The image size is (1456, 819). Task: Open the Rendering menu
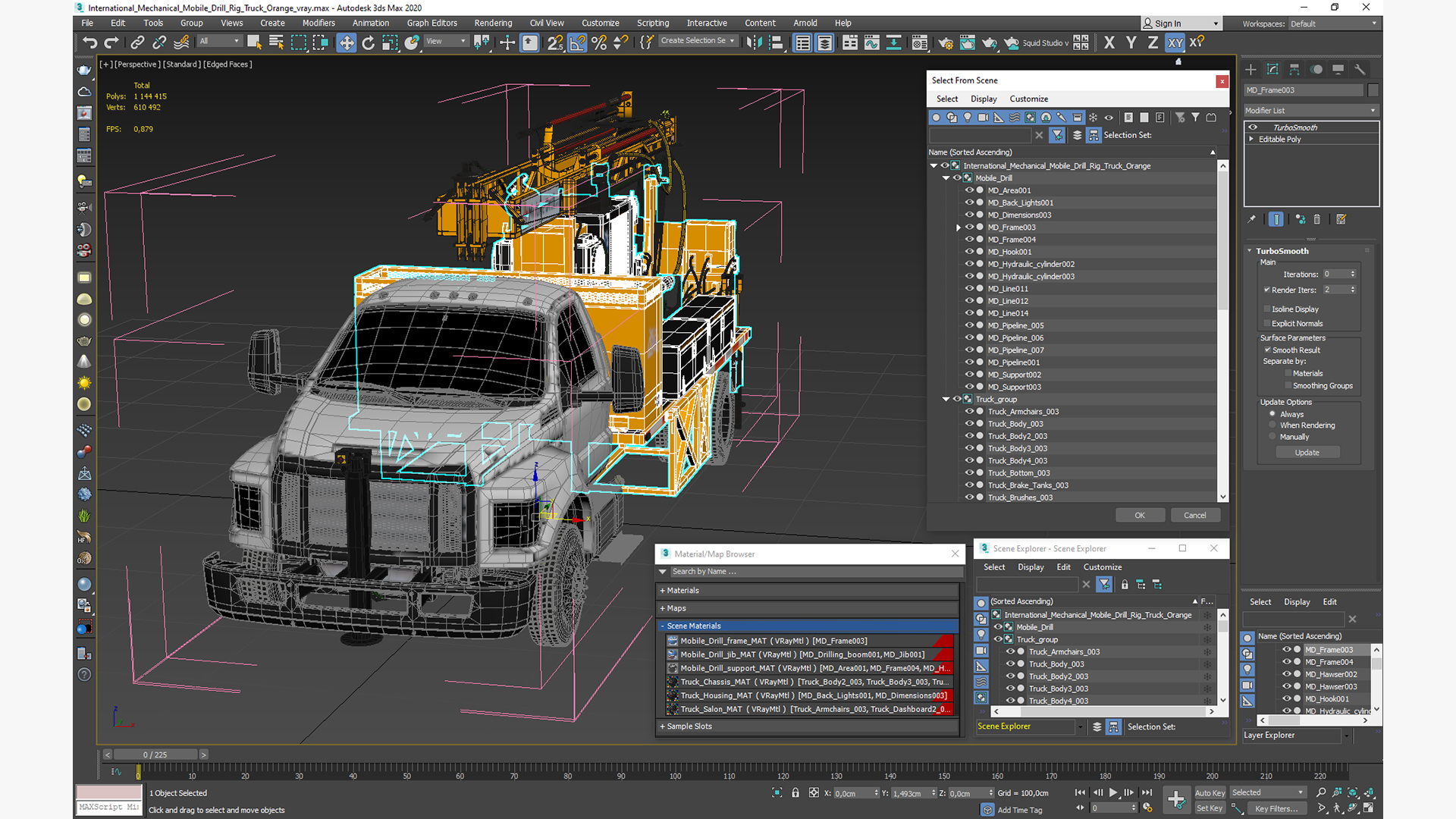pyautogui.click(x=493, y=23)
